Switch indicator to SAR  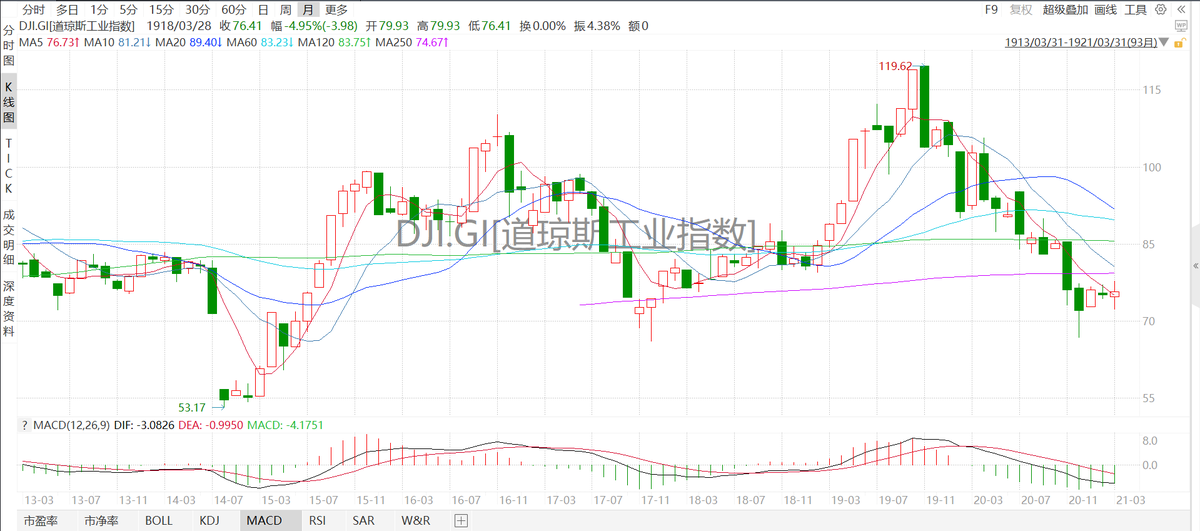(363, 520)
